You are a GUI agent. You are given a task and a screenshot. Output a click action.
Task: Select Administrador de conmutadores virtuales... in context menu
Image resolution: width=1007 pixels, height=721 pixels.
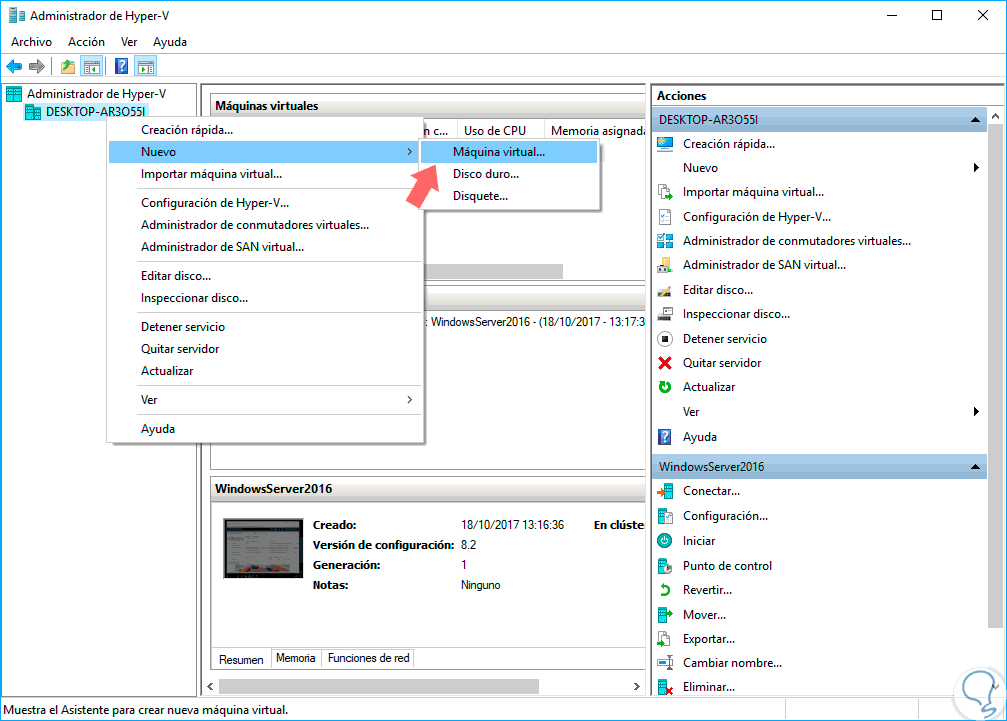pos(267,225)
